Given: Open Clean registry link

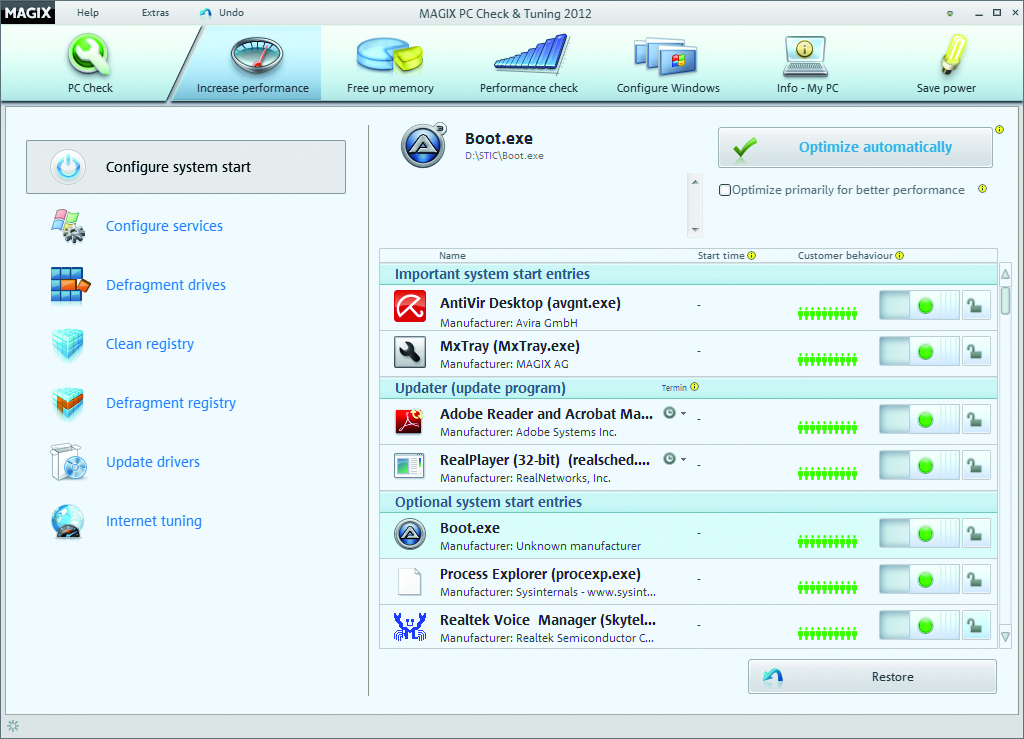Looking at the screenshot, I should pos(150,344).
